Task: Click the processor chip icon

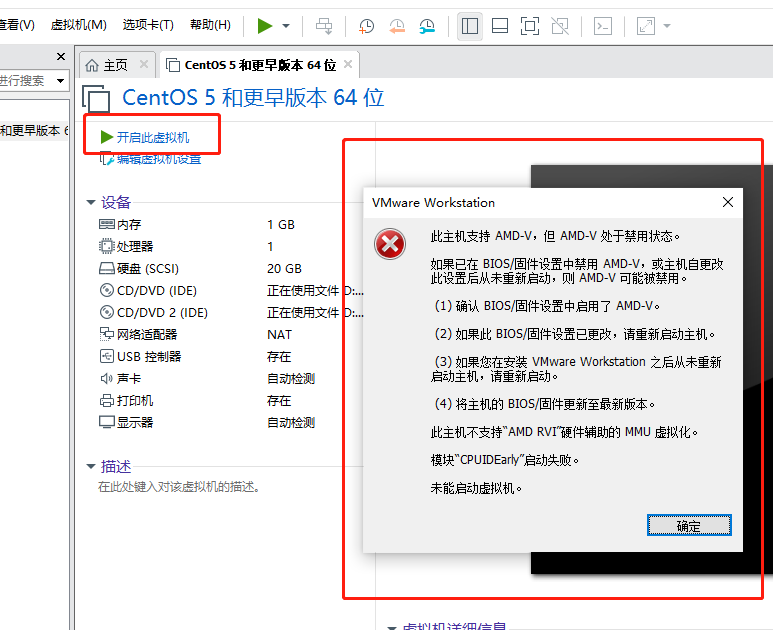Action: (106, 246)
